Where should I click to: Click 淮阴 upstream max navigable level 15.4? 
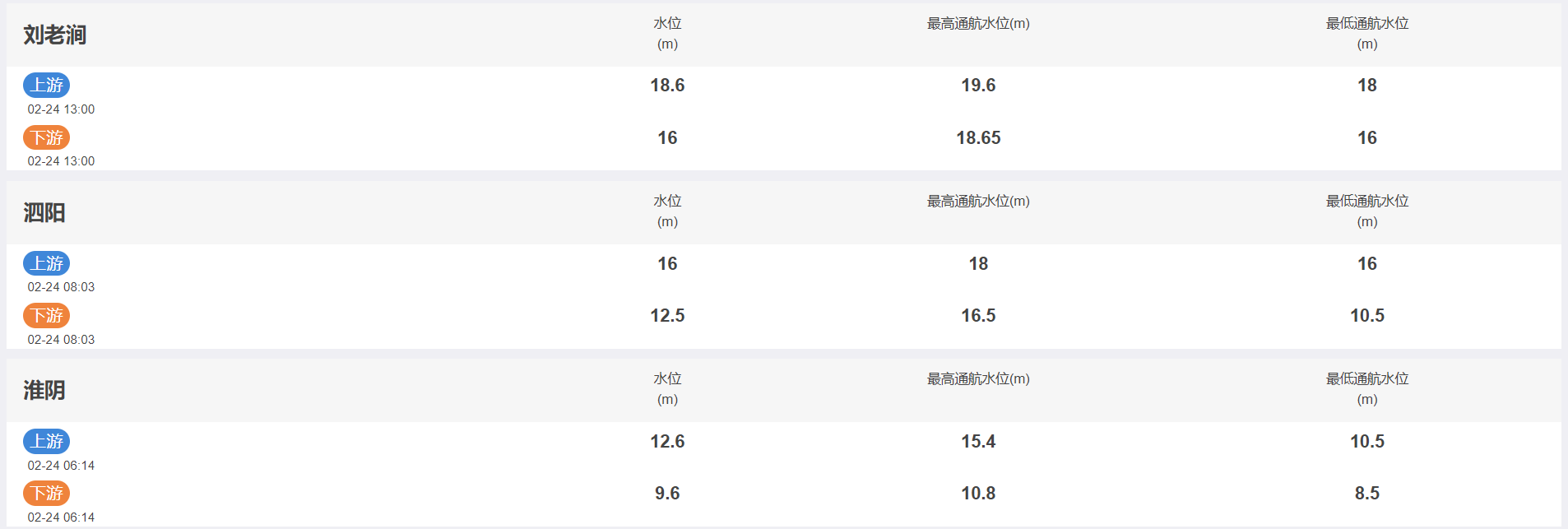(x=978, y=441)
